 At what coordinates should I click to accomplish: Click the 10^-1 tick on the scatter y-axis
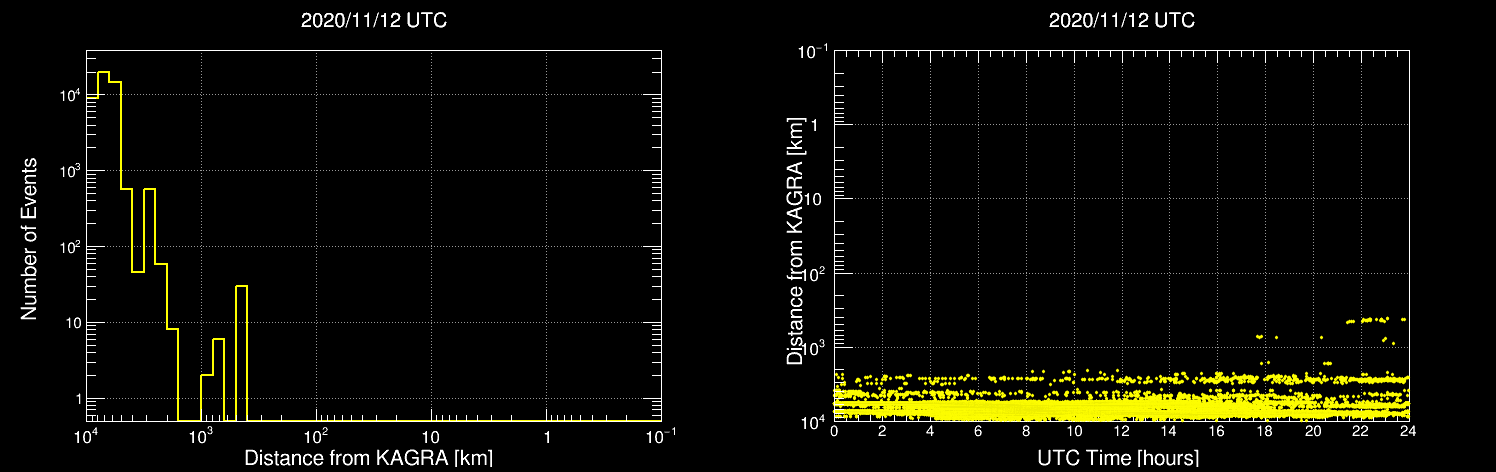click(811, 51)
